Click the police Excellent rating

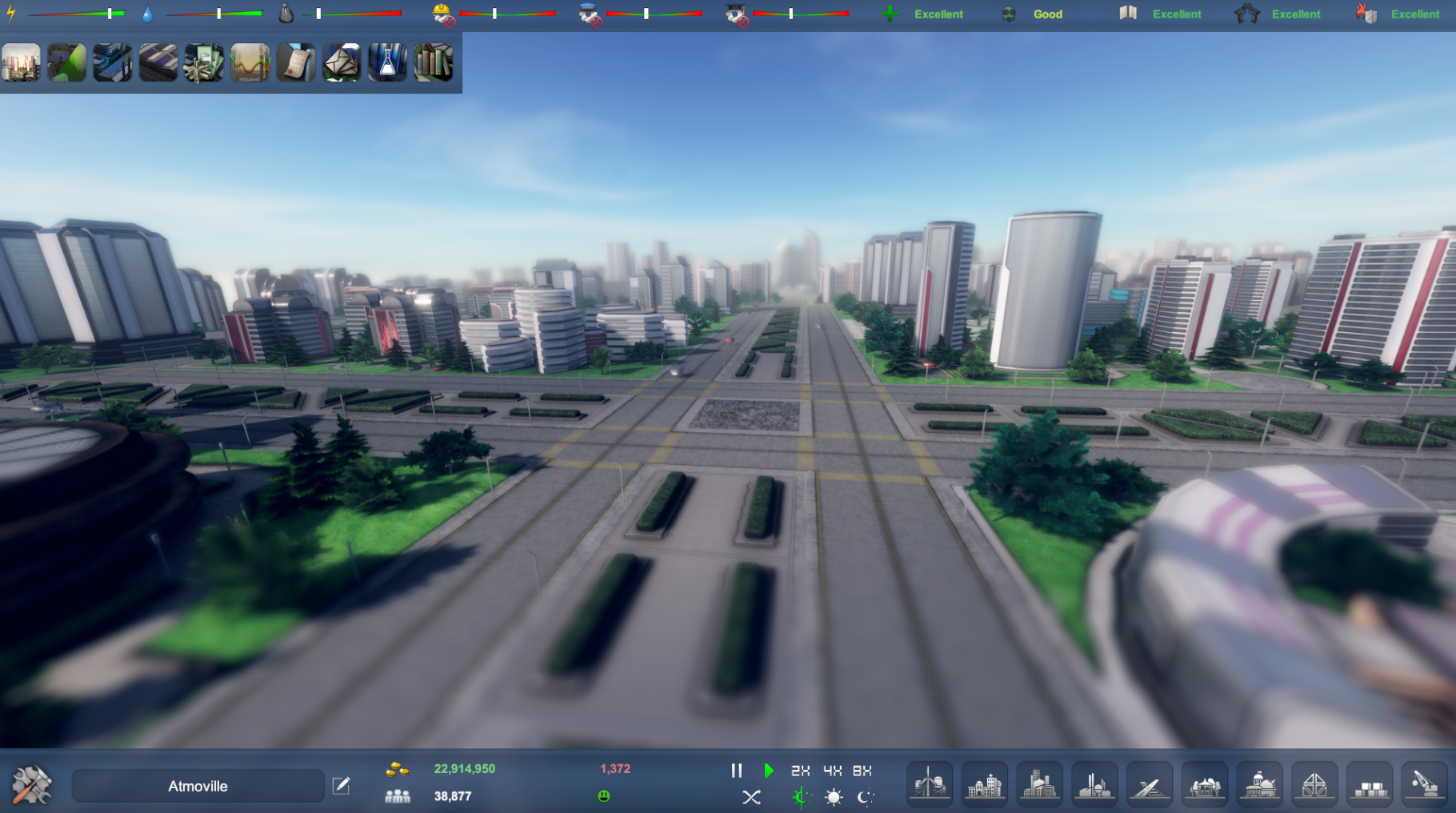[1296, 14]
